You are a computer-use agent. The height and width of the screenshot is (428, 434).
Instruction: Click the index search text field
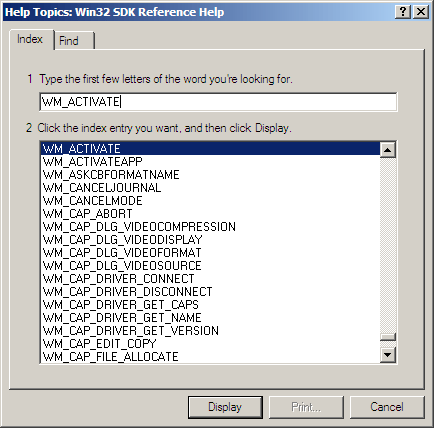(x=218, y=102)
